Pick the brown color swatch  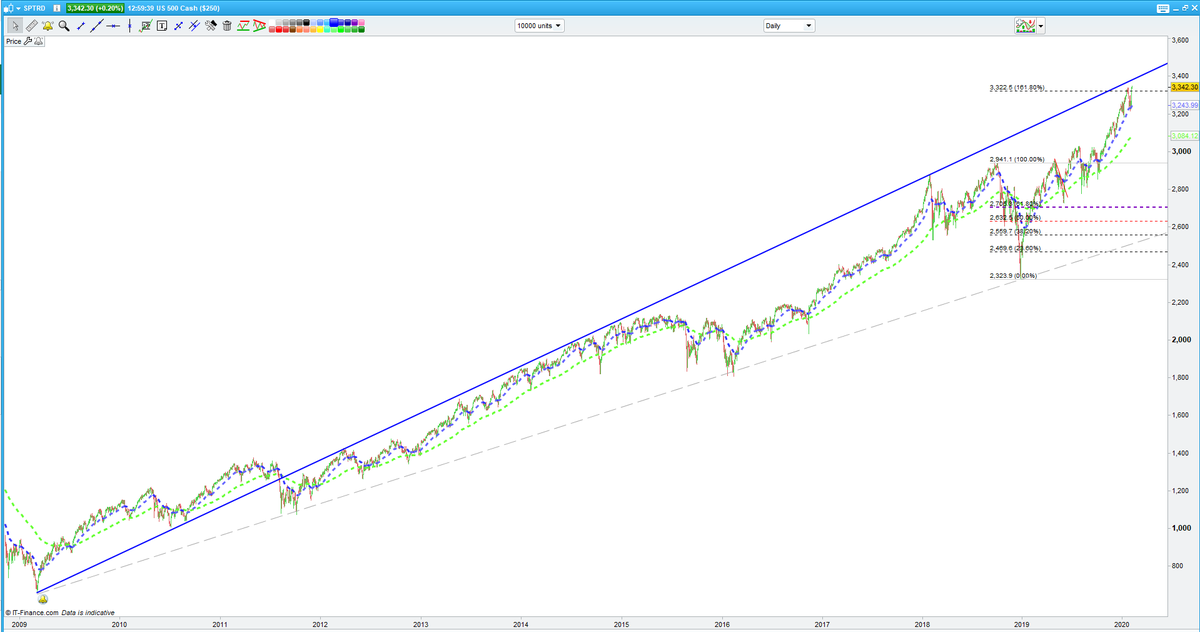pos(293,29)
